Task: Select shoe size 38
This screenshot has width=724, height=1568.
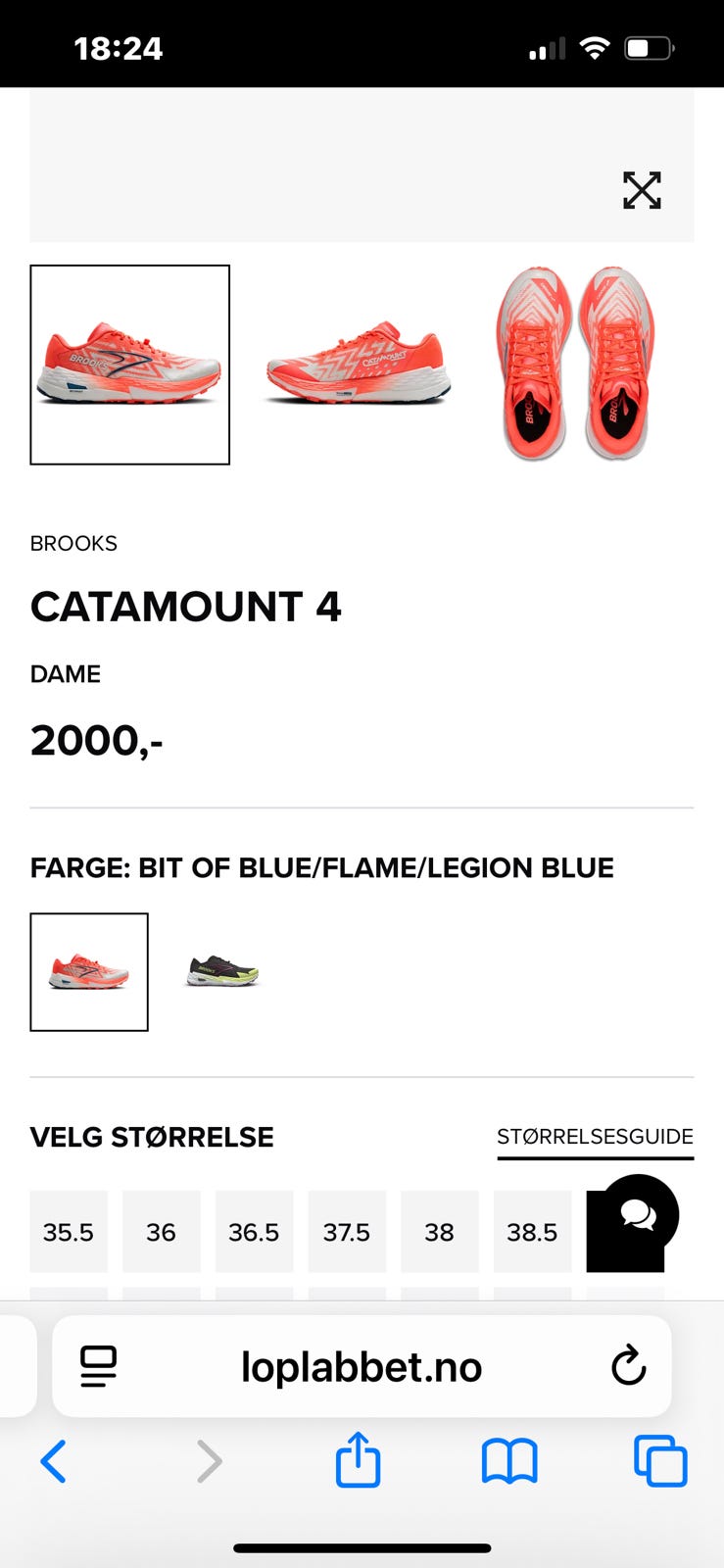Action: click(x=439, y=1231)
